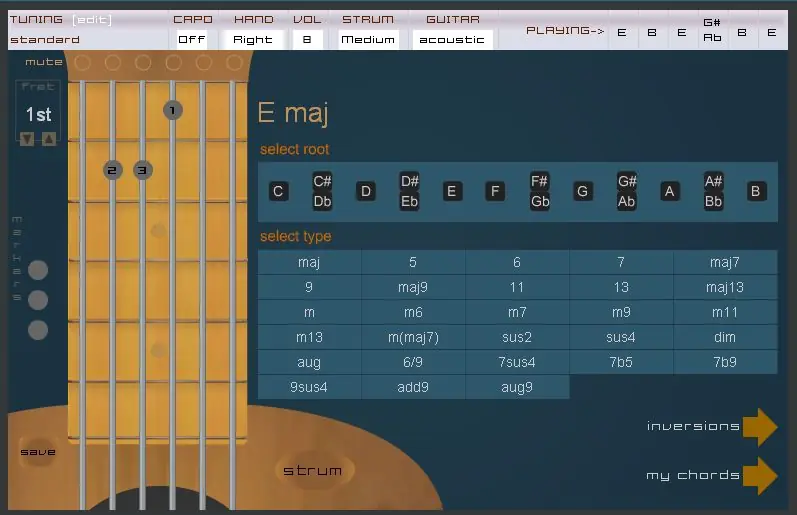Screen dimensions: 797x515
Task: Adjust the Vol value field
Action: [307, 40]
